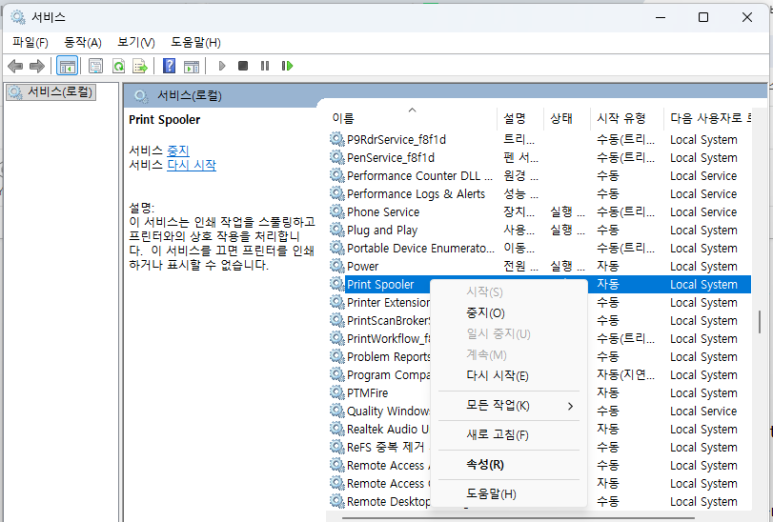Click the Pause service toolbar icon

pos(265,66)
